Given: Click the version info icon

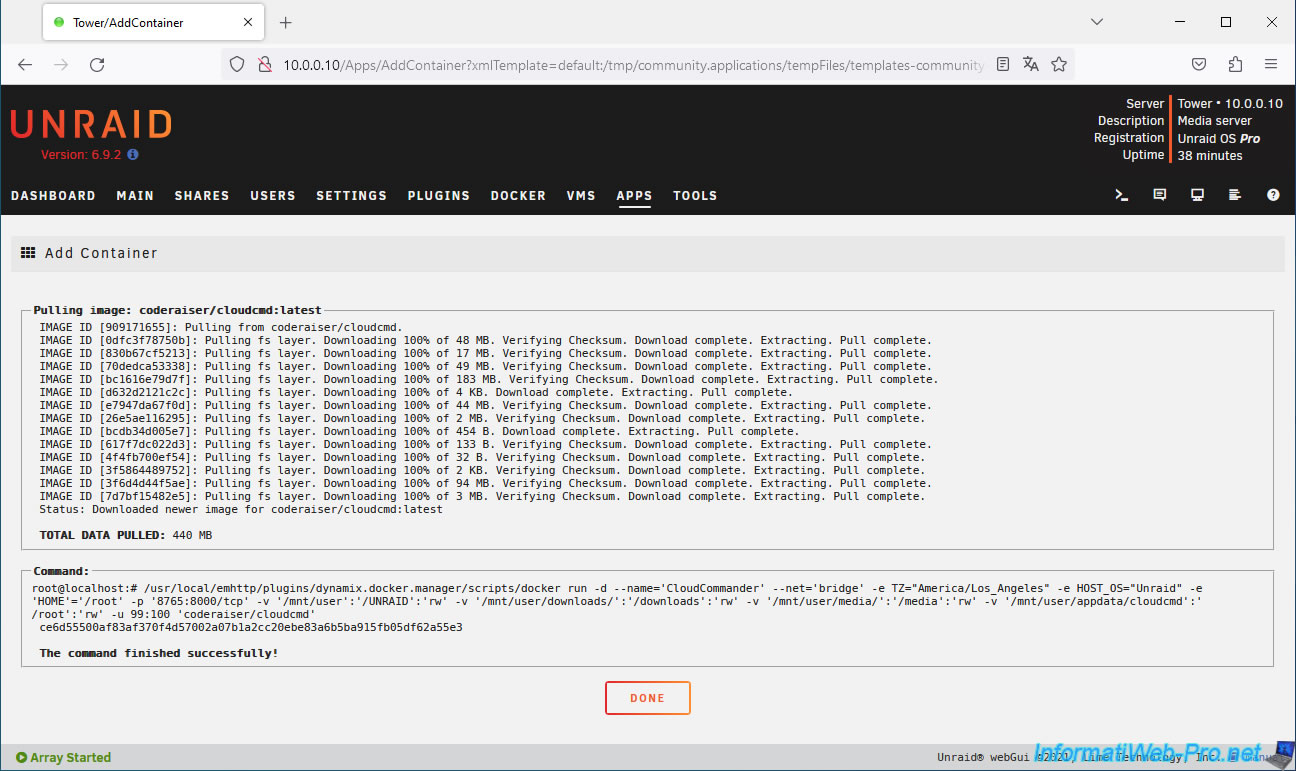Looking at the screenshot, I should (133, 155).
